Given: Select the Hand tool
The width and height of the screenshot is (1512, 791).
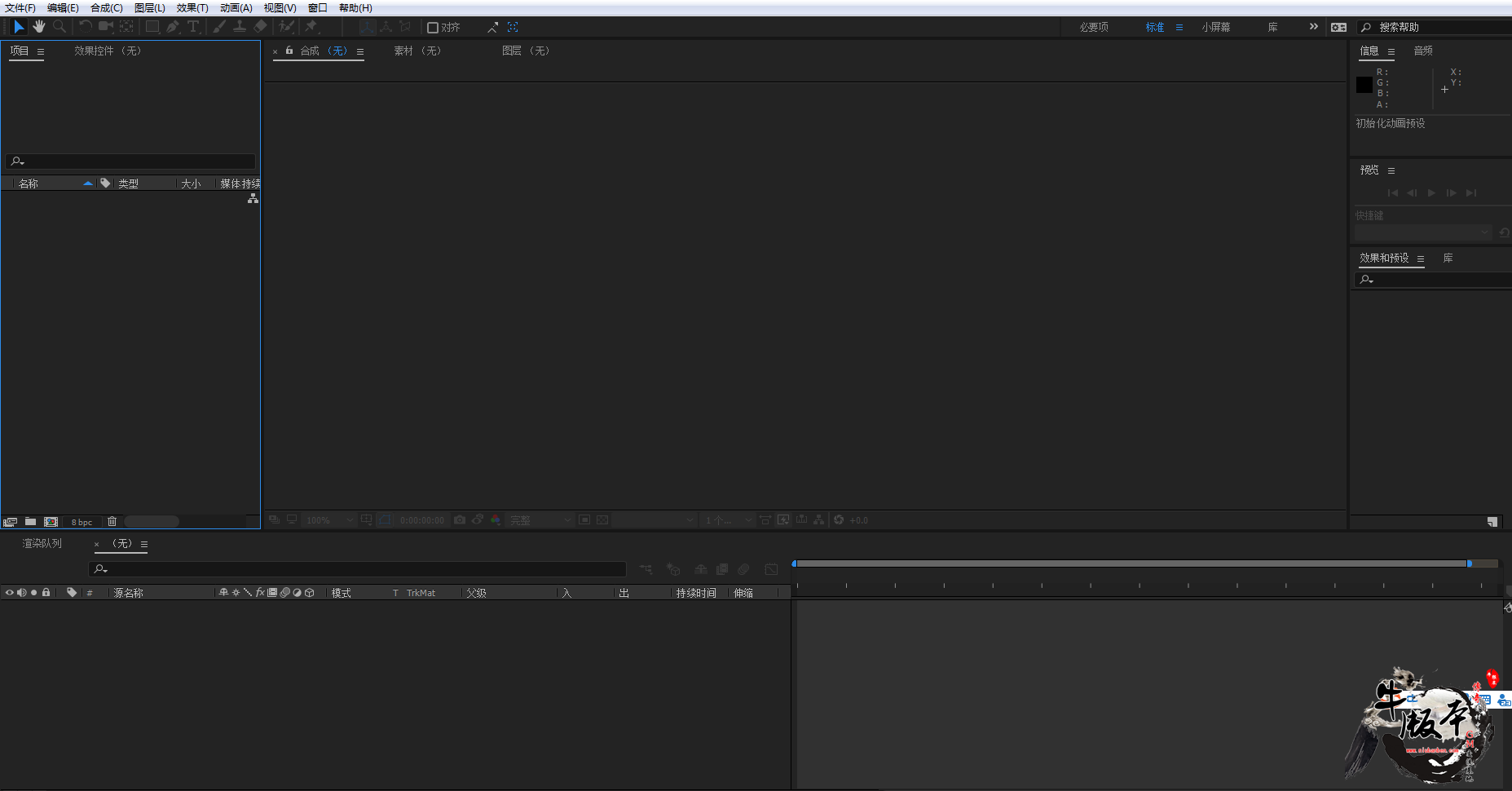Looking at the screenshot, I should [x=39, y=27].
